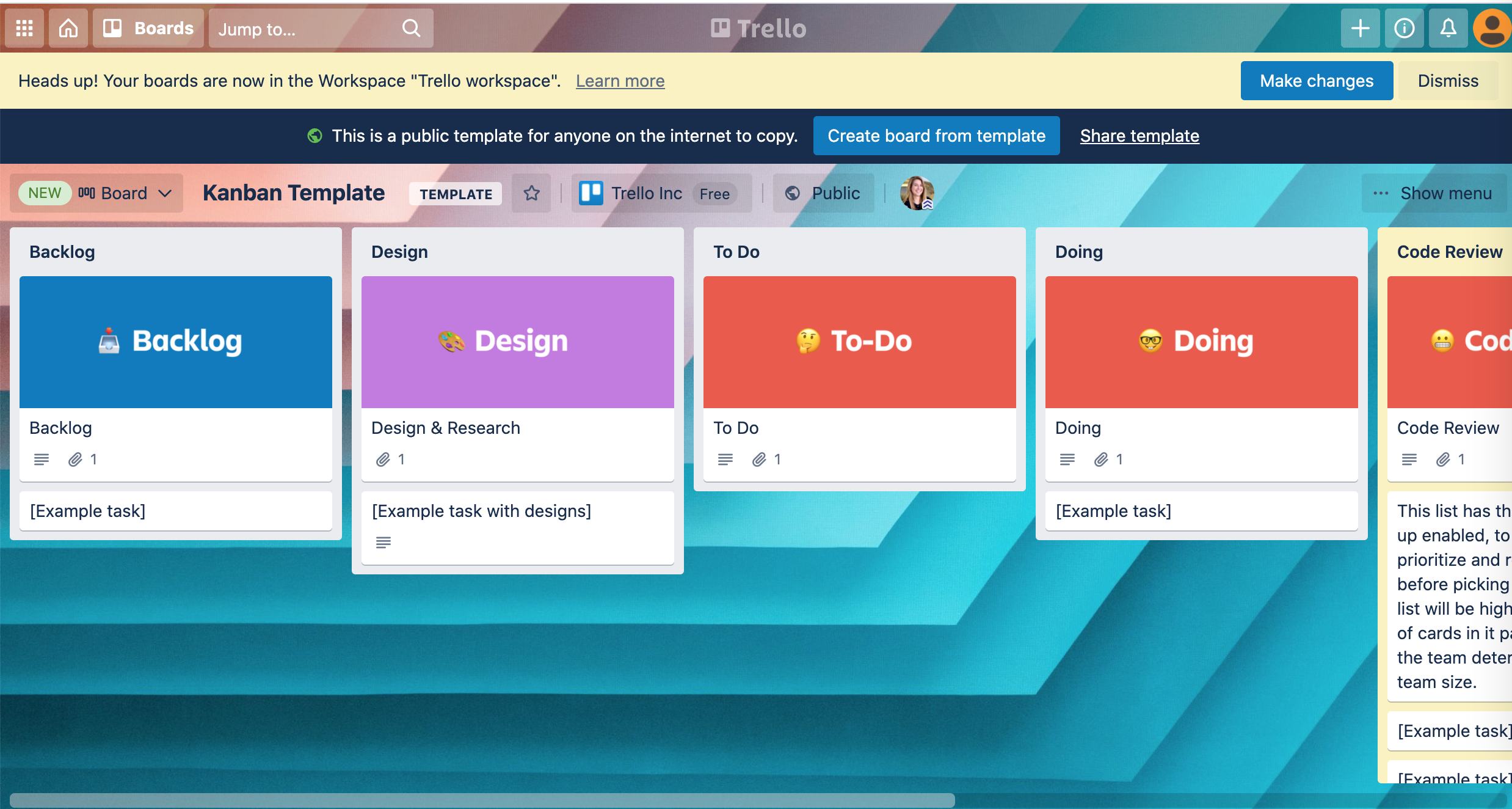1512x809 pixels.
Task: Star the Kanban Template board
Action: 531,193
